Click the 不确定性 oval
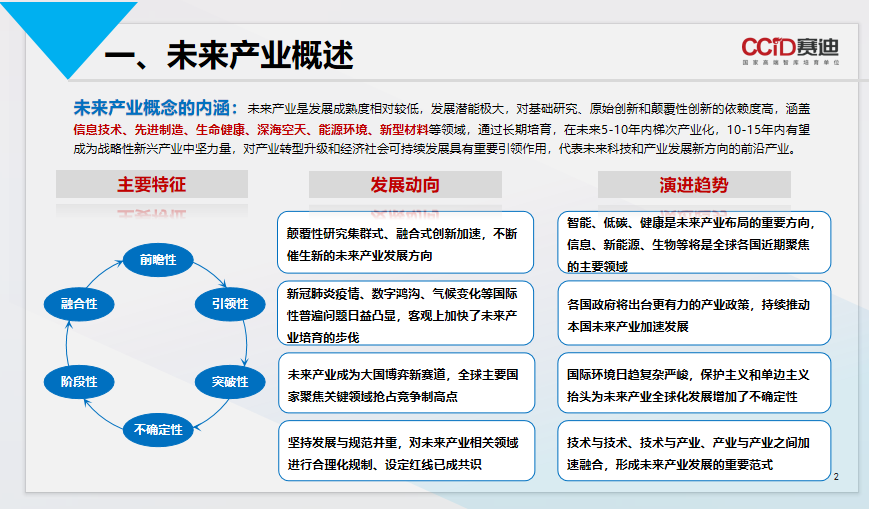Screen dimensions: 869x509 (x=158, y=430)
